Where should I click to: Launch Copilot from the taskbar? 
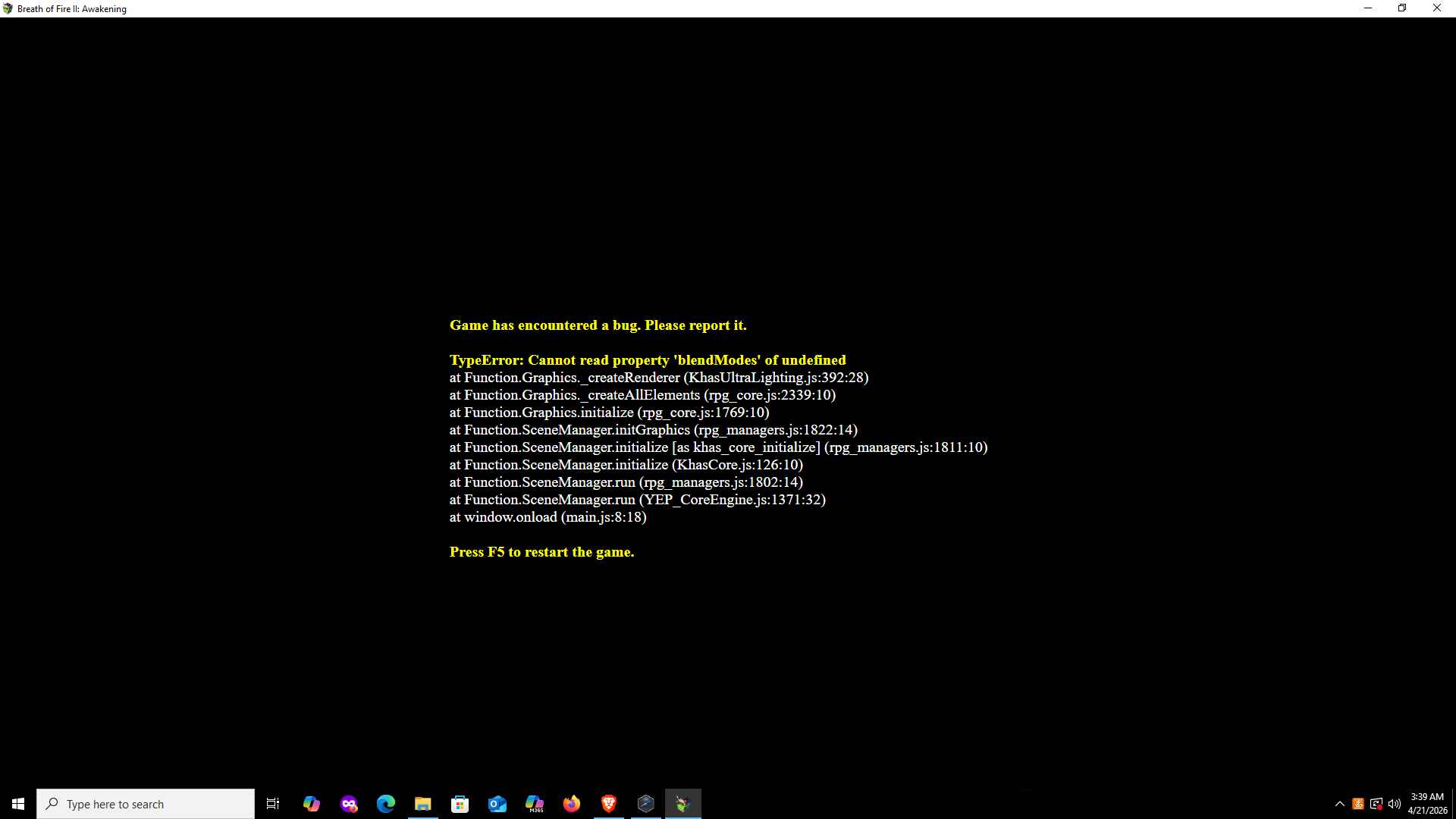[x=311, y=804]
